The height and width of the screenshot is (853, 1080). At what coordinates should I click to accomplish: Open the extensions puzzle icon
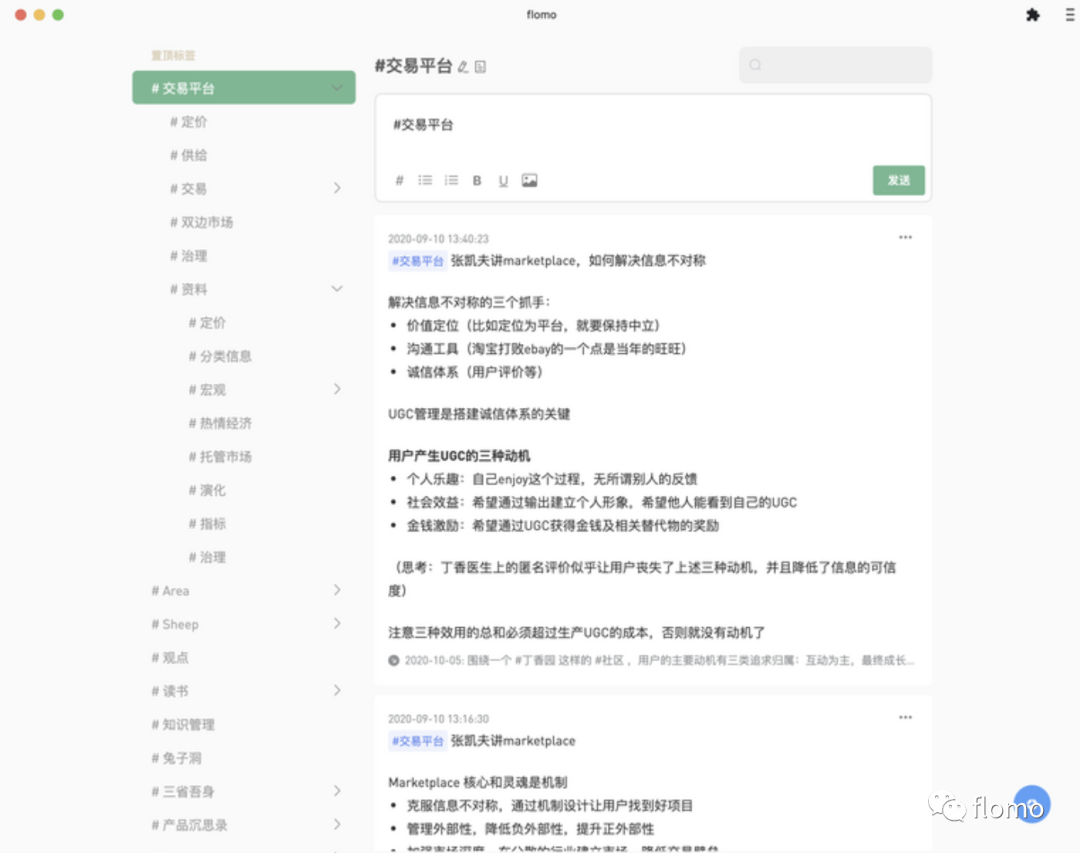(x=1032, y=15)
